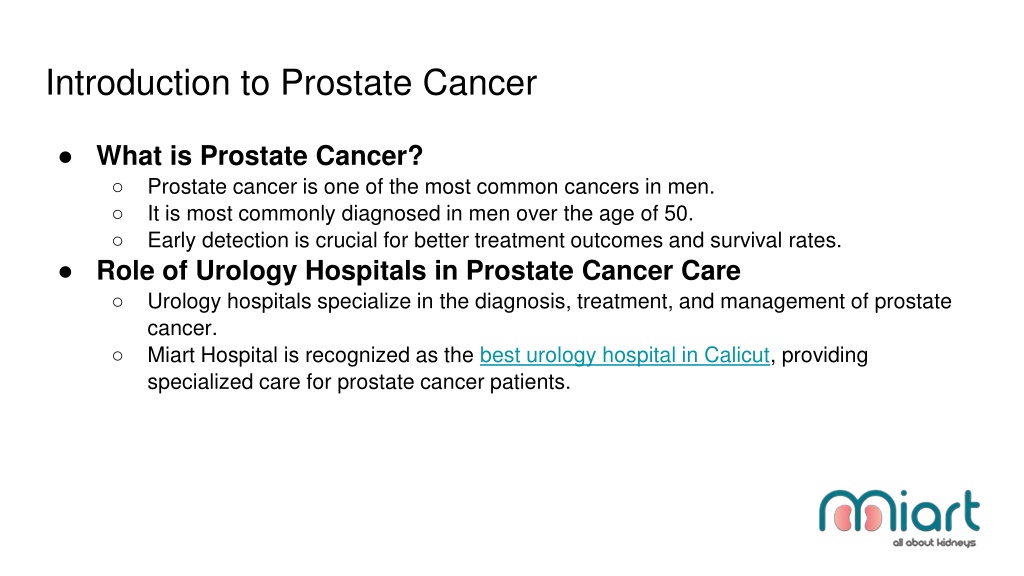This screenshot has height=576, width=1024.
Task: Click hollow bullet before 'Miart Hospital is recognized'
Action: click(x=118, y=356)
